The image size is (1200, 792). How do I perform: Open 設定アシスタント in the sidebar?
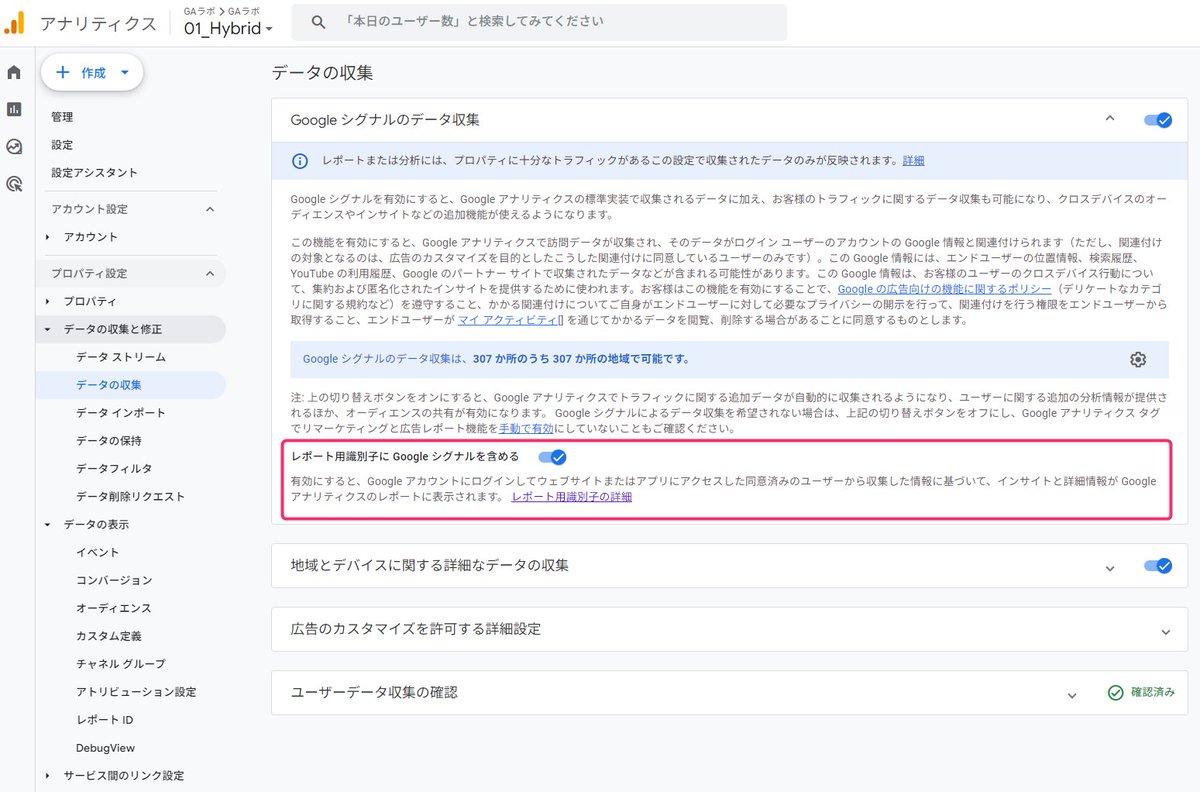94,173
